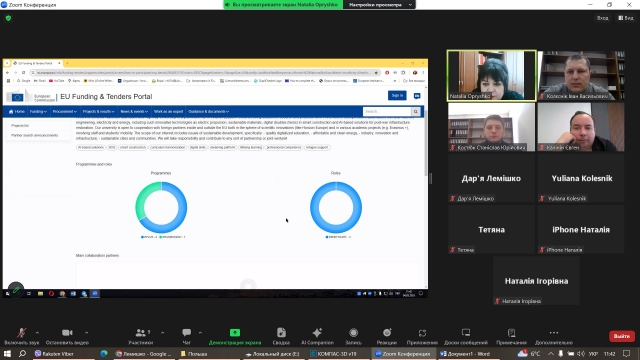Screen dimensions: 640x360
Task: Start recording with the Record icon
Action: (353, 333)
